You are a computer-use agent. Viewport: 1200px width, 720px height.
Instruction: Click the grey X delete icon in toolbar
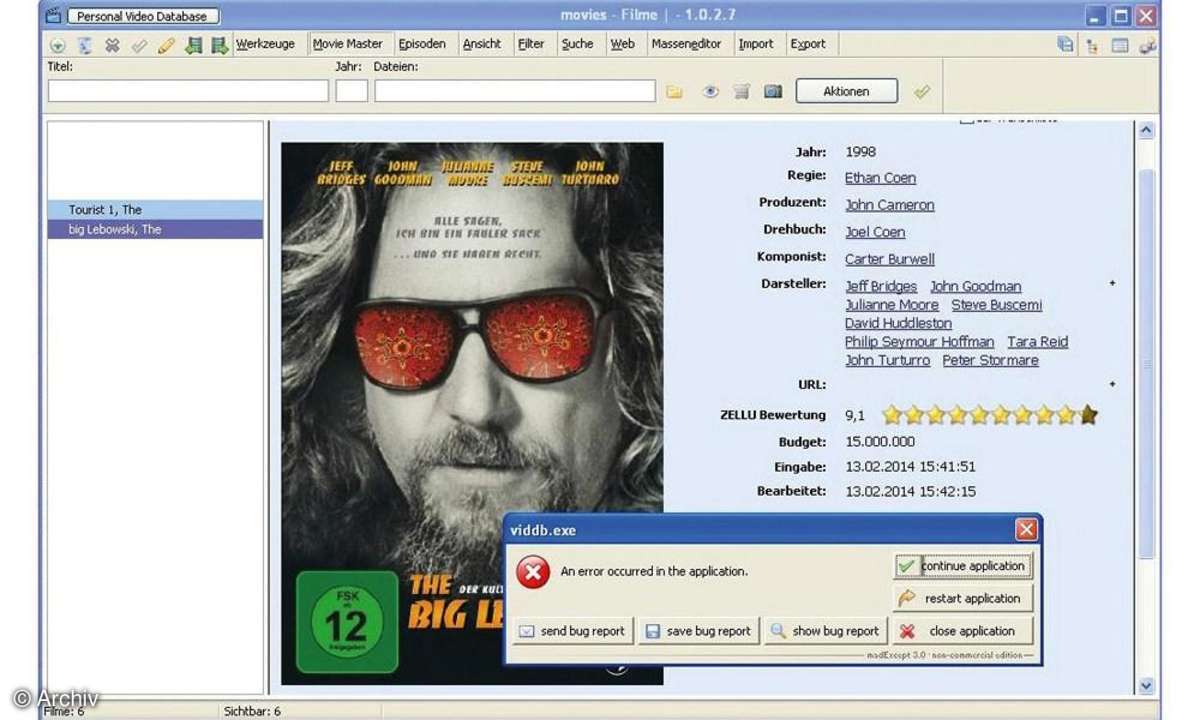pos(112,45)
